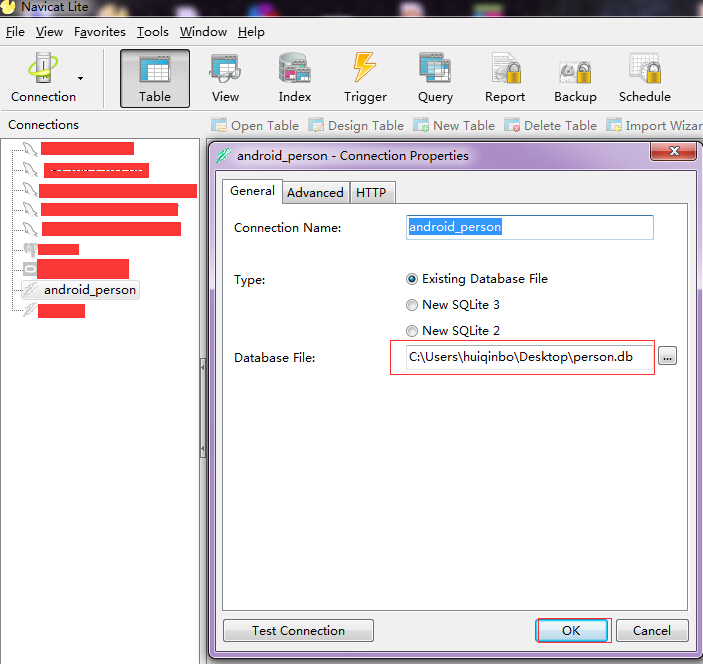Click the feather icon in dialog title
The width and height of the screenshot is (703, 664).
pos(223,155)
